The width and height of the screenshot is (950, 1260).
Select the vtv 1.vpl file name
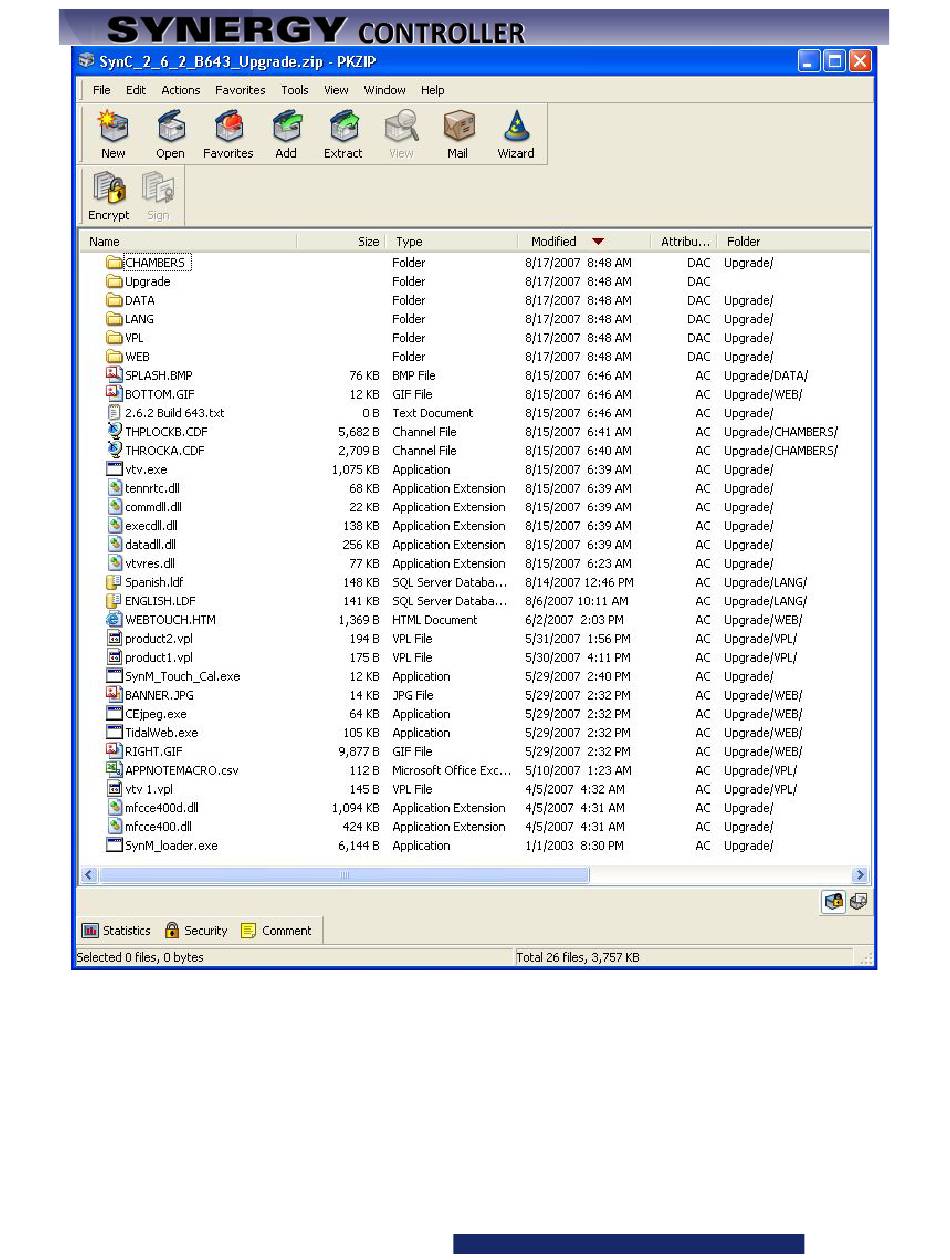[149, 789]
